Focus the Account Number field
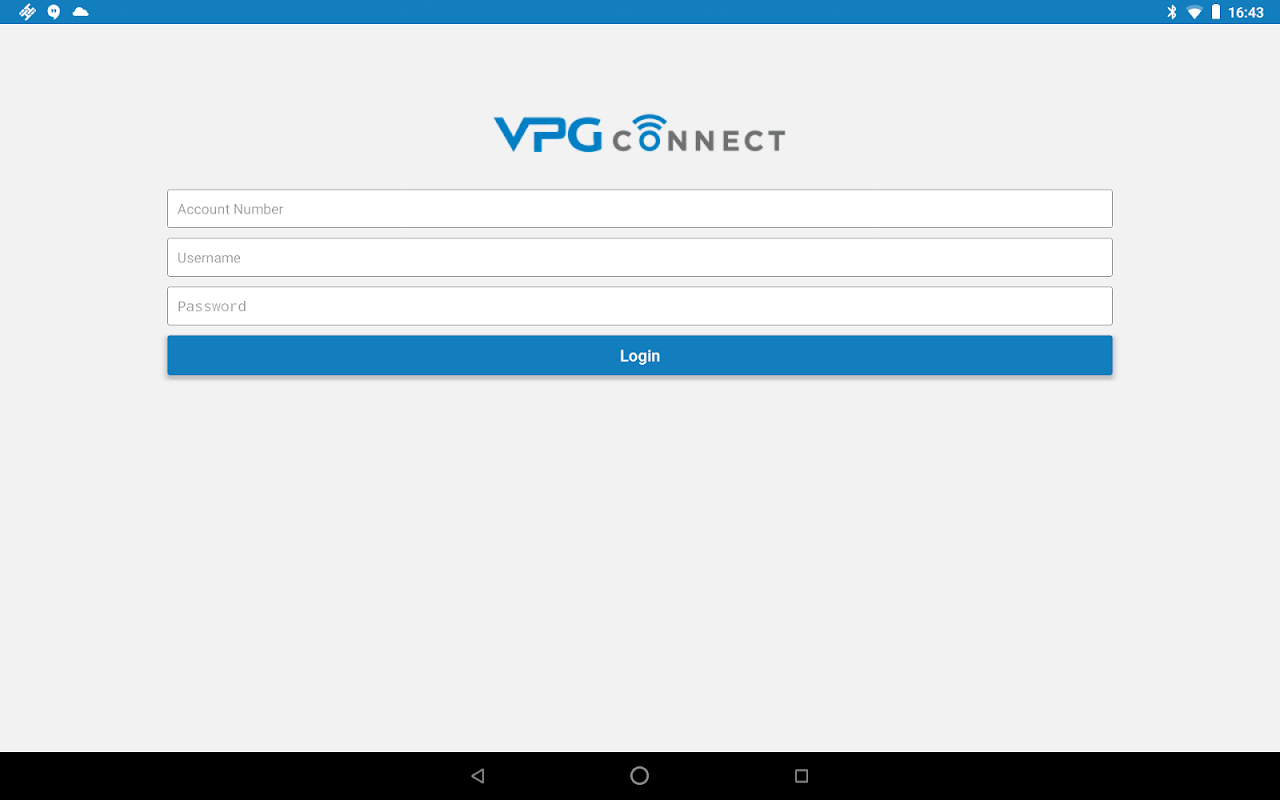Screen dimensions: 1280x800 click(640, 209)
